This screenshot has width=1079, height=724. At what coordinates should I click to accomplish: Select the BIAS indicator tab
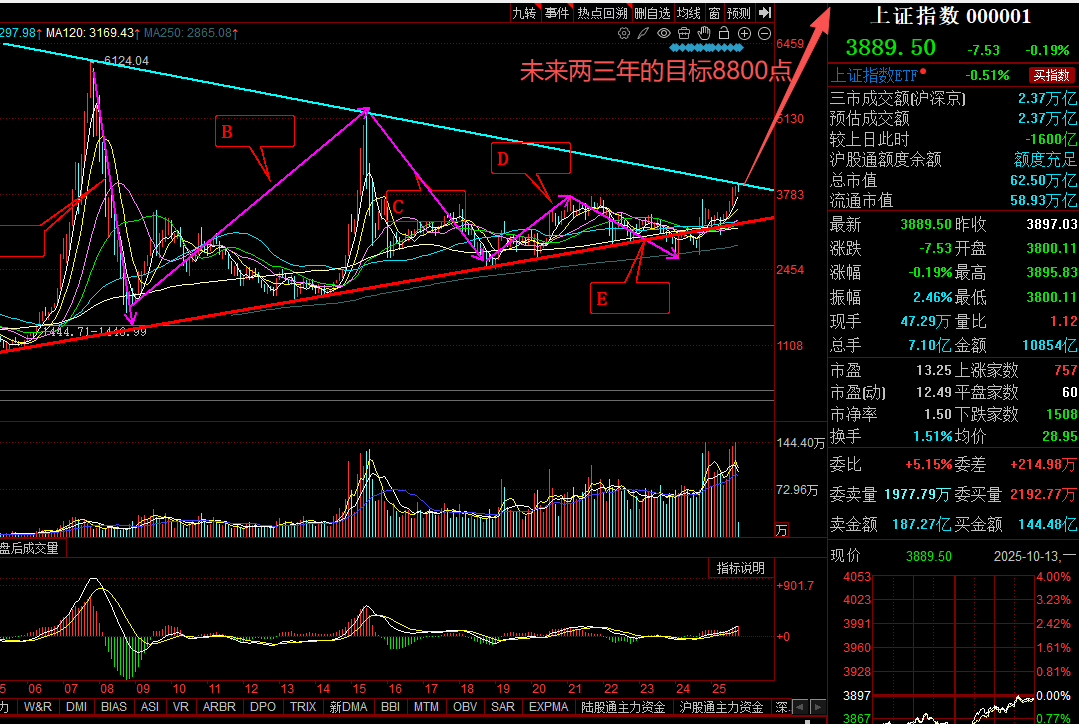coord(114,707)
